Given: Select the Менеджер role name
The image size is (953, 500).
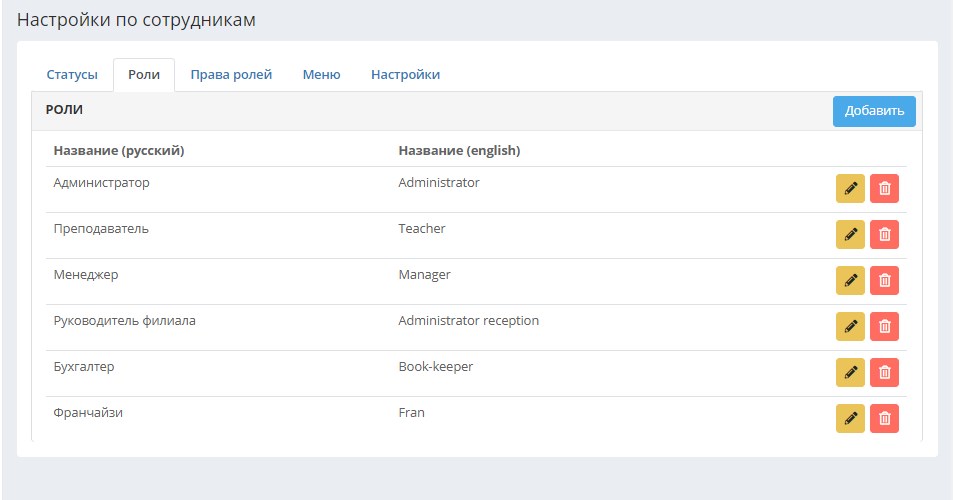Looking at the screenshot, I should (86, 275).
